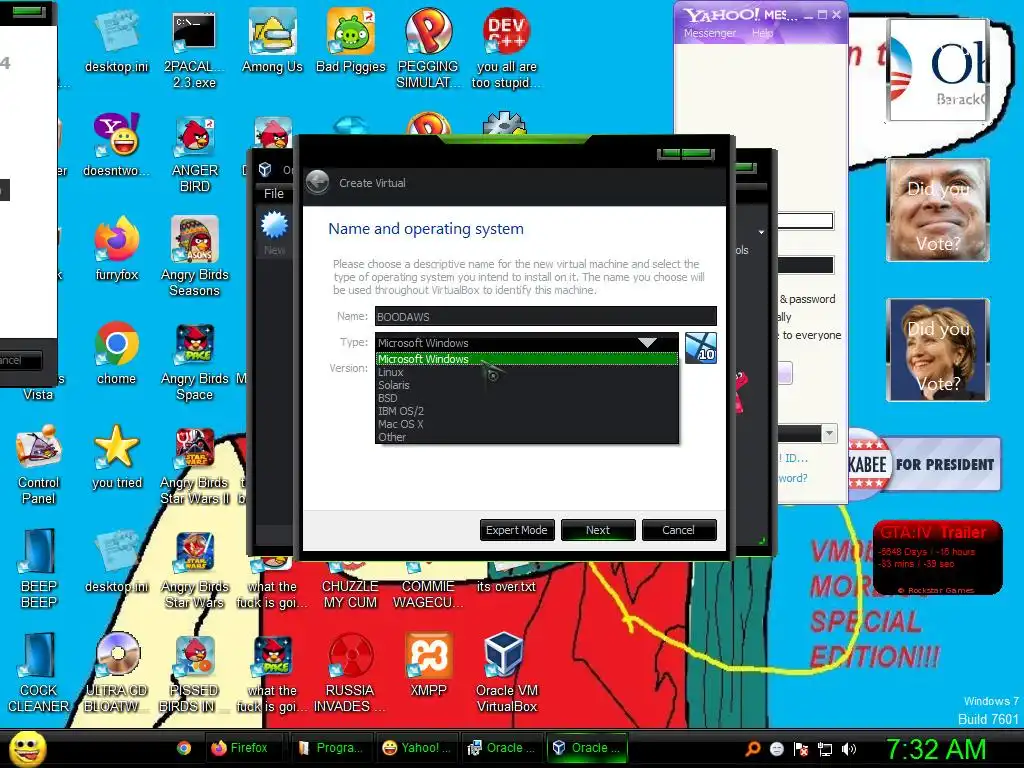1024x768 pixels.
Task: Open the ULTRA CD BLOATW... disc icon
Action: (116, 673)
